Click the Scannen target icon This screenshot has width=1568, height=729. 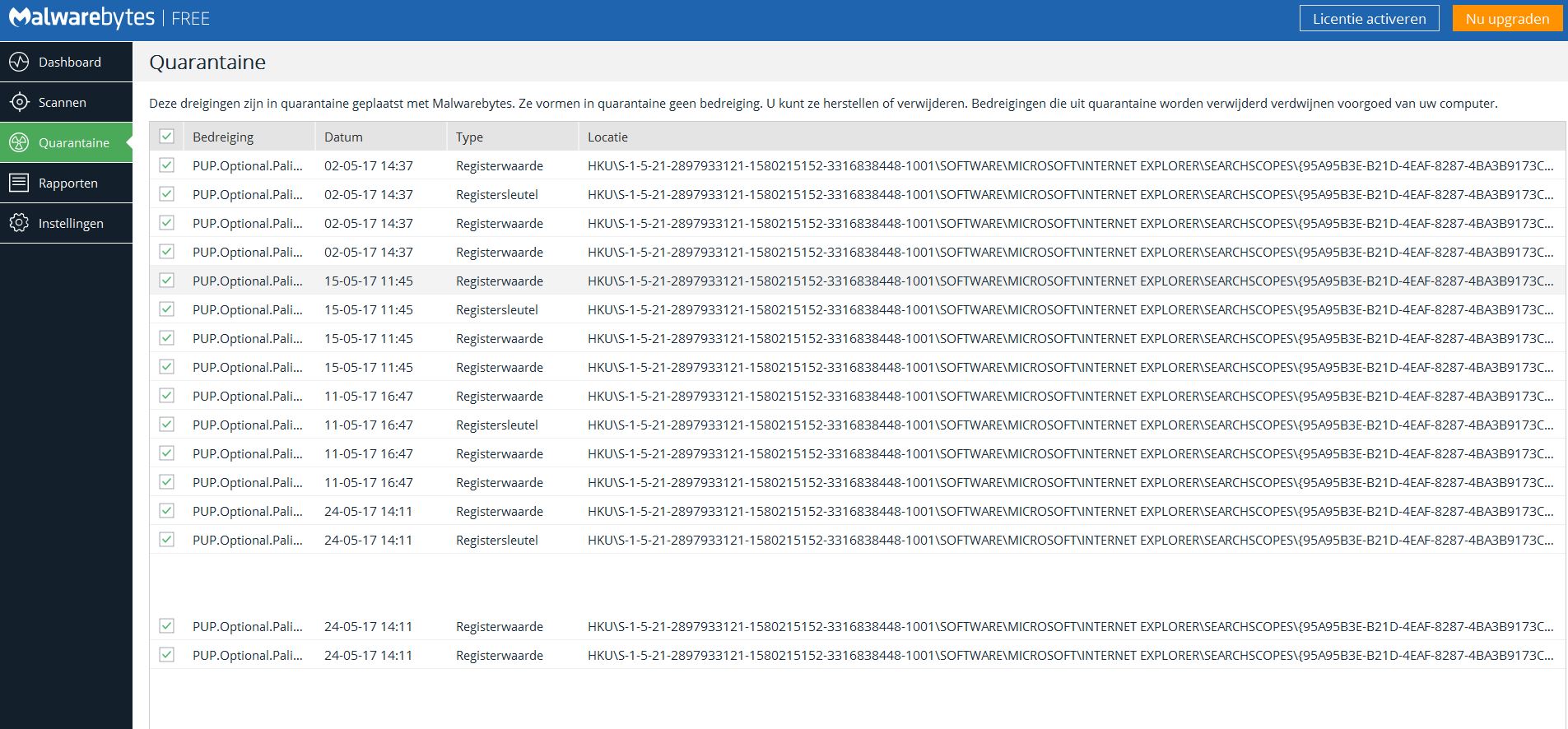tap(19, 102)
